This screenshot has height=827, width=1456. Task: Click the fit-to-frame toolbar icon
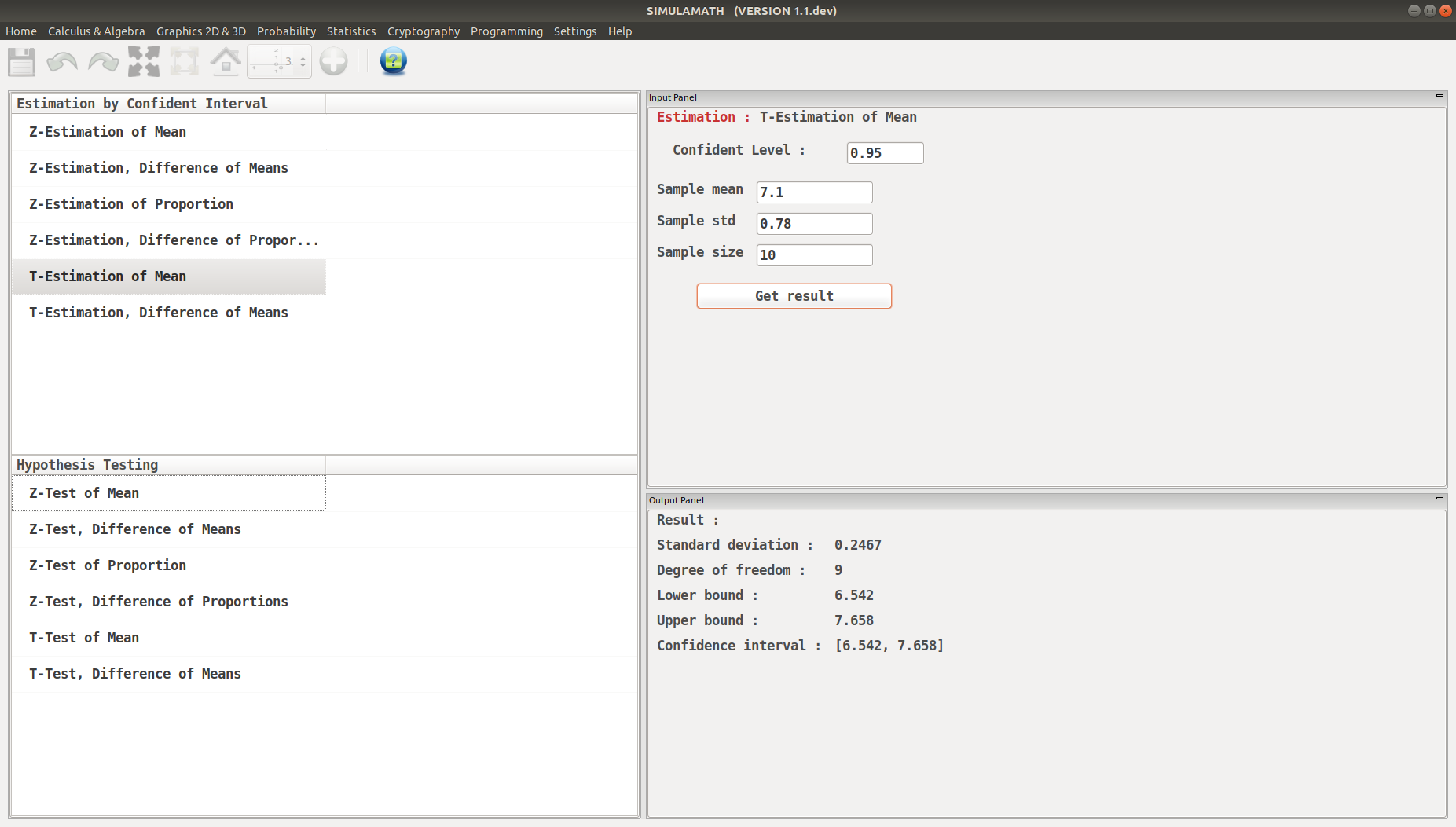[185, 61]
